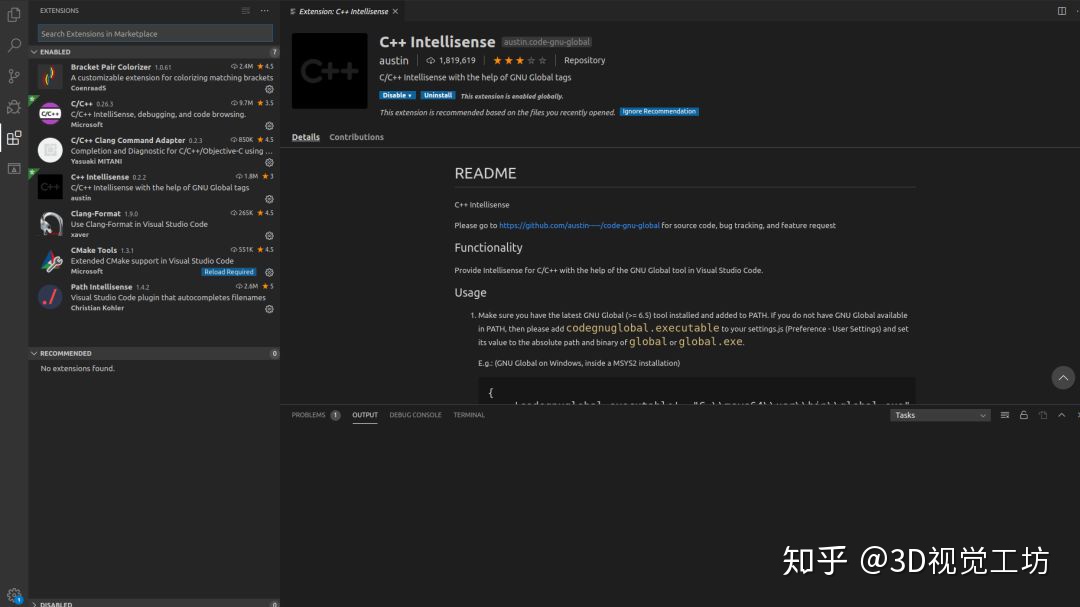
Task: Open the Tasks output channel dropdown
Action: (x=939, y=415)
